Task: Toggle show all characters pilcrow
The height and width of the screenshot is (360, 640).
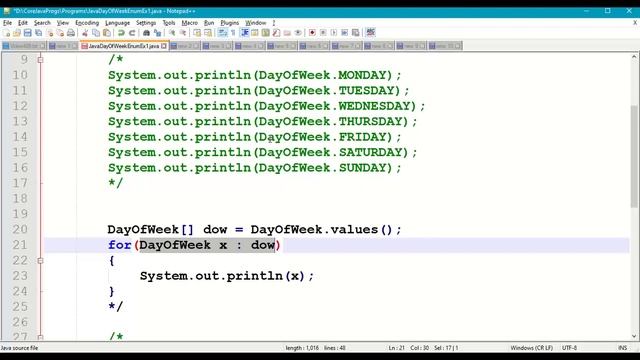Action: 233,33
